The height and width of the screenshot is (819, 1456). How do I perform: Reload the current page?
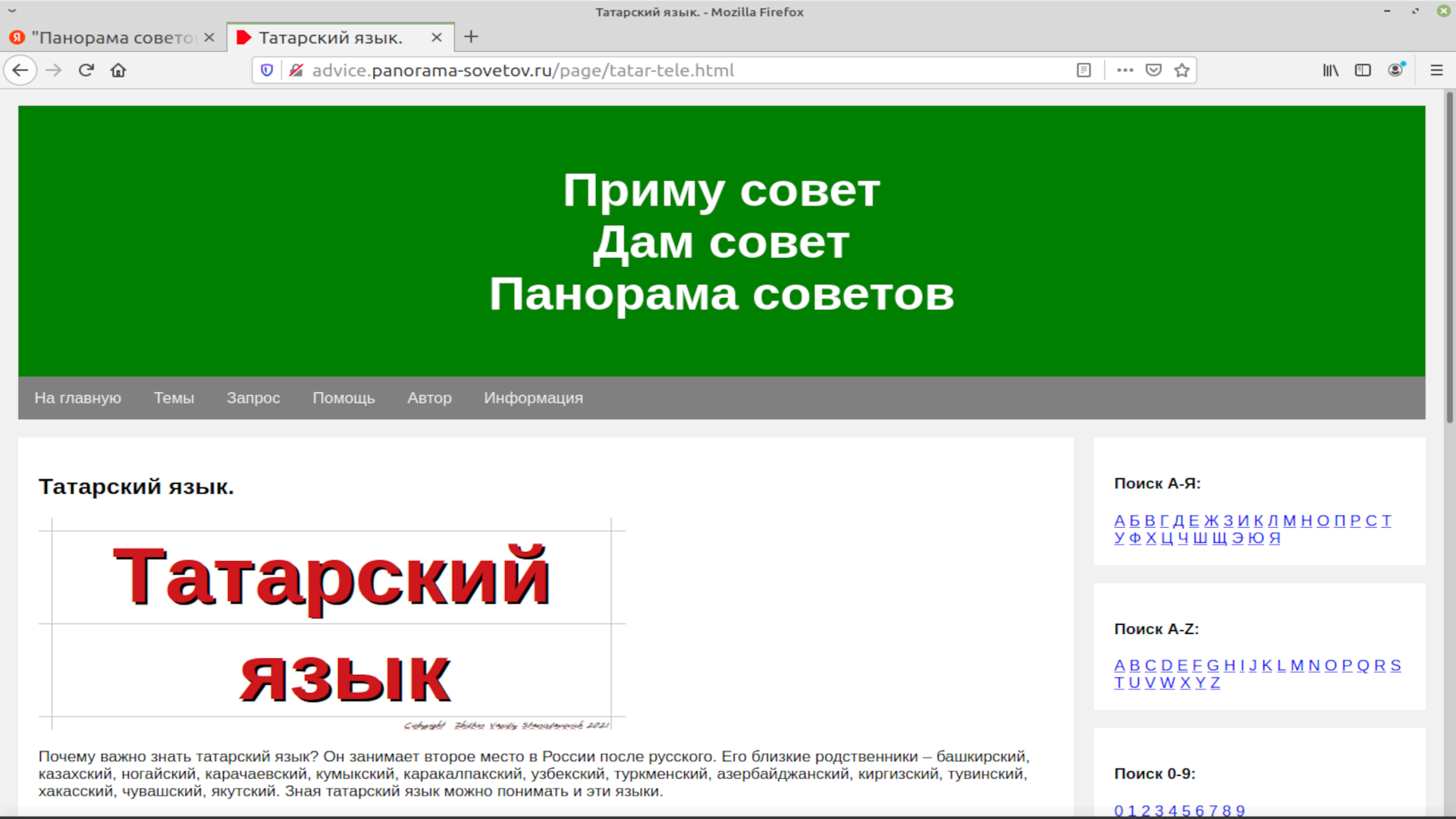(86, 70)
